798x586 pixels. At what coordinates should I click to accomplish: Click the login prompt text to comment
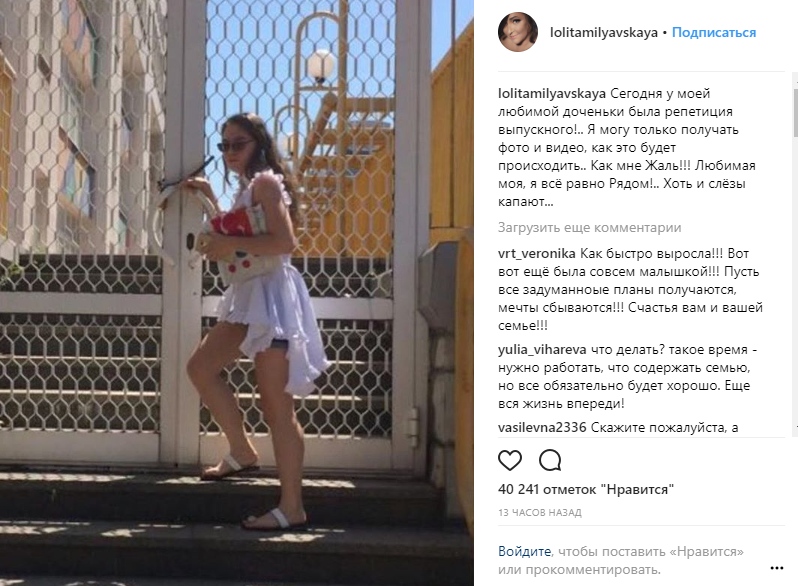point(621,560)
